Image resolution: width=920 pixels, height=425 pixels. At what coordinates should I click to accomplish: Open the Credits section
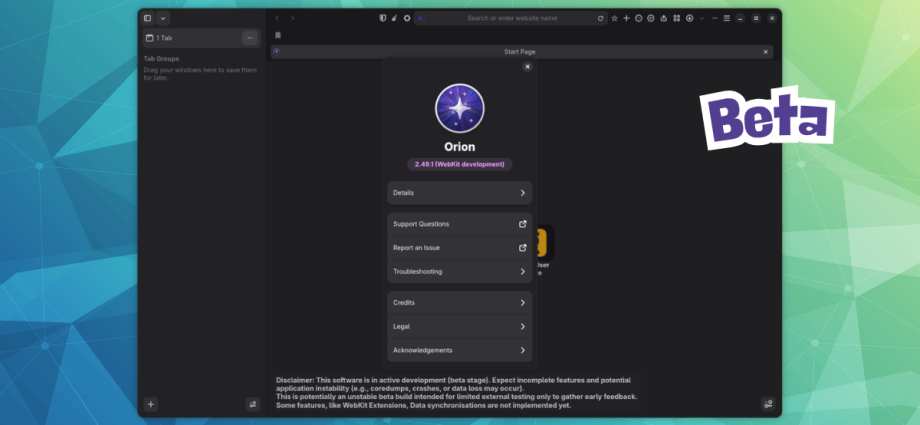tap(459, 302)
